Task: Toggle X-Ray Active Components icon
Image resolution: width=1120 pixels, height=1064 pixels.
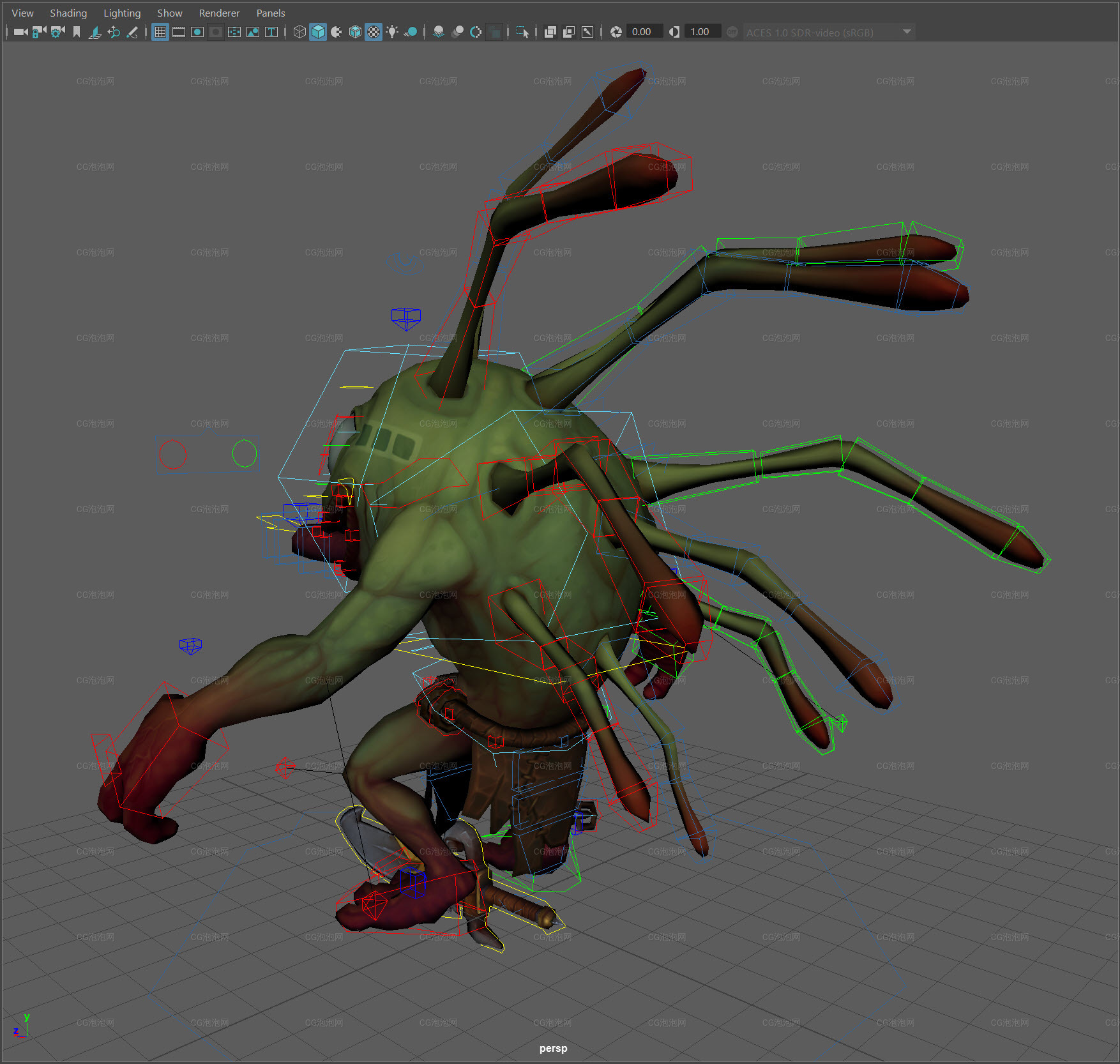Action: tap(569, 32)
